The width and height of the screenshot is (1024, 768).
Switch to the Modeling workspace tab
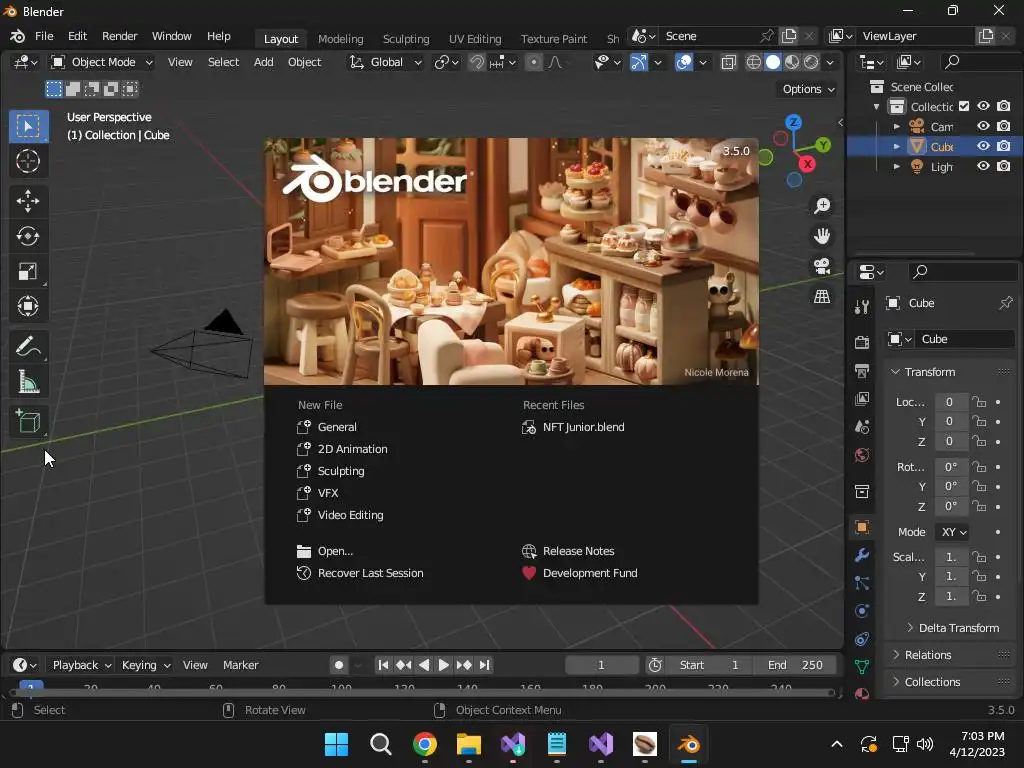(340, 39)
